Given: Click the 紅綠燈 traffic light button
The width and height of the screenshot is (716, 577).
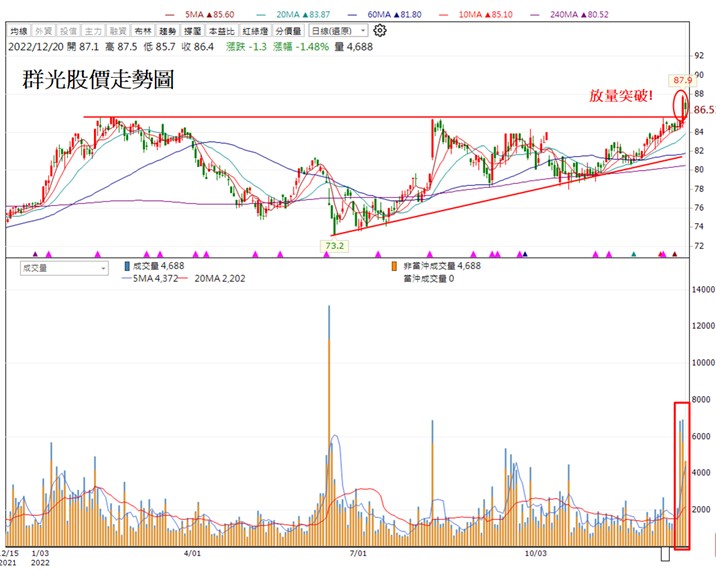Looking at the screenshot, I should [x=255, y=31].
